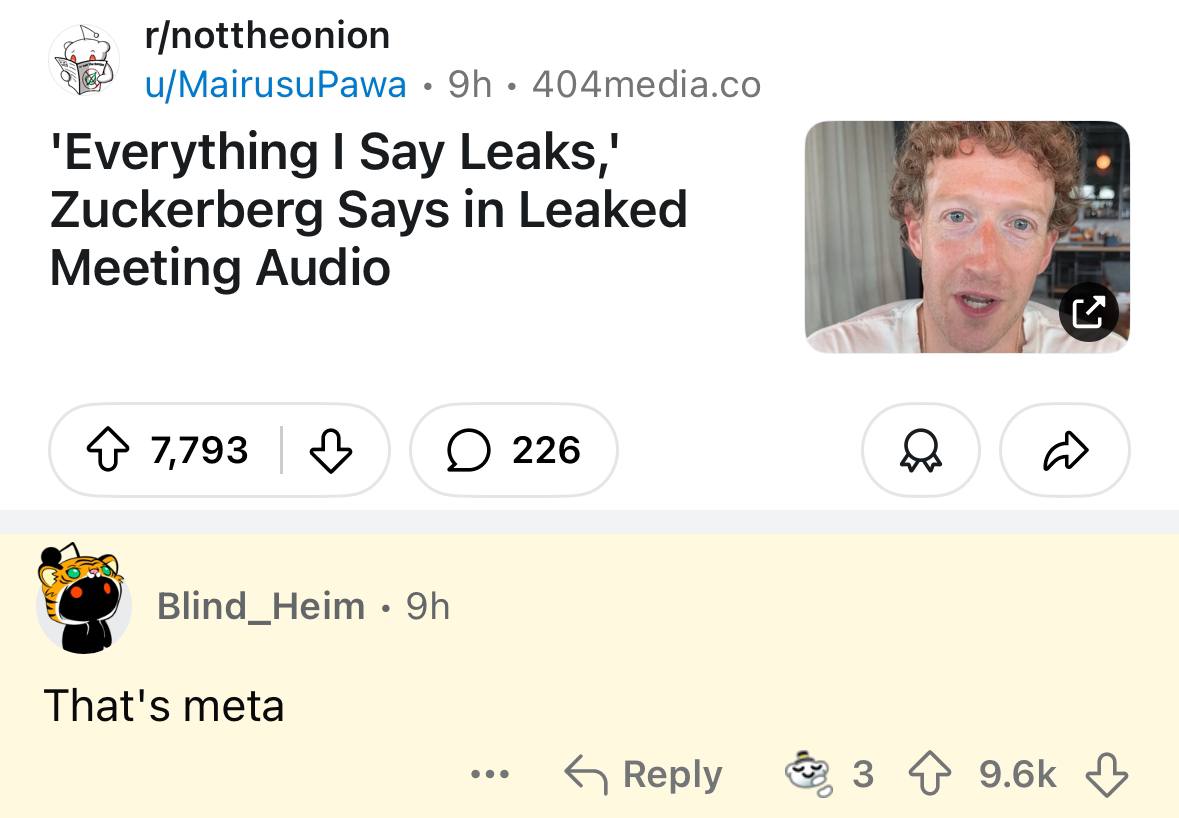The width and height of the screenshot is (1179, 818).
Task: Open r/nottheonion community avatar
Action: [84, 60]
